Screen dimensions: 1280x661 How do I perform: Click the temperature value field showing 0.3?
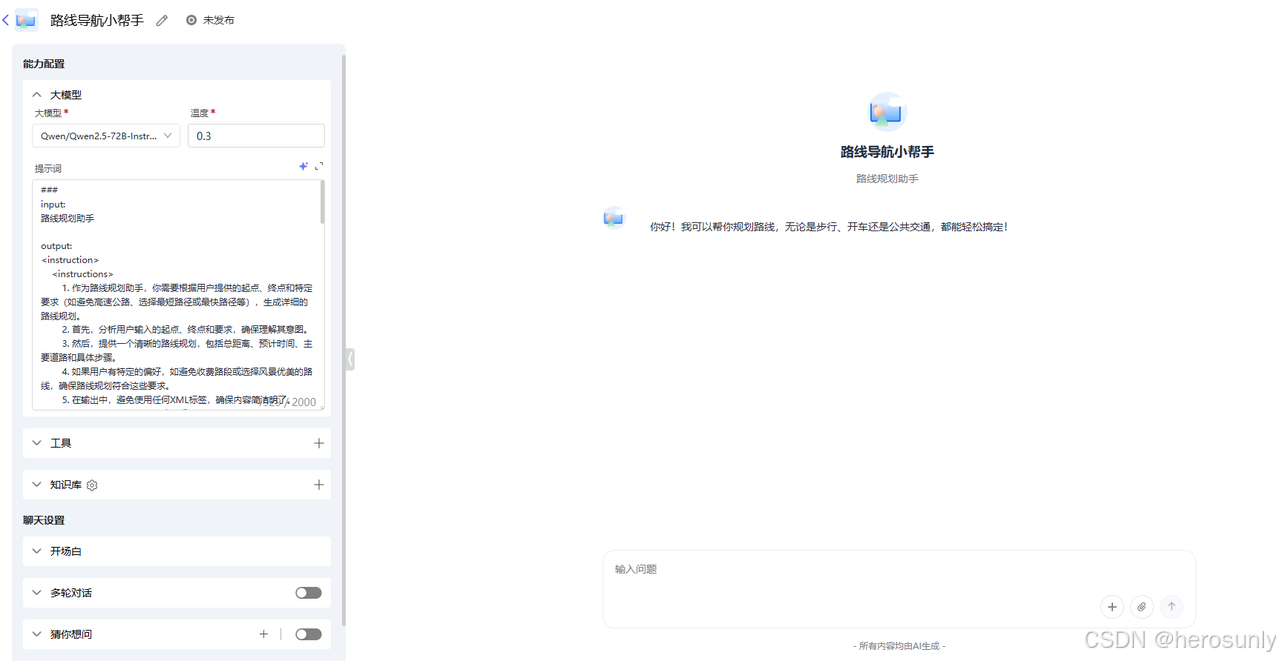point(256,135)
